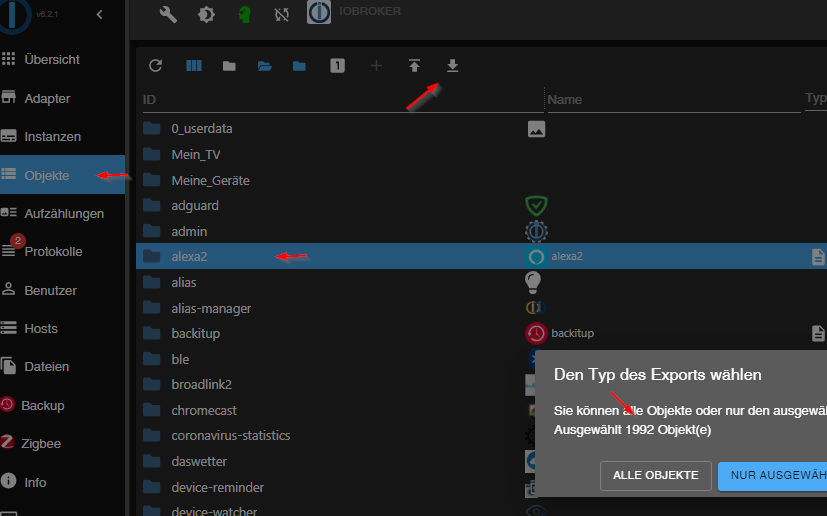Expand the device-reminder folder
Screen dimensions: 827x516
tap(152, 487)
